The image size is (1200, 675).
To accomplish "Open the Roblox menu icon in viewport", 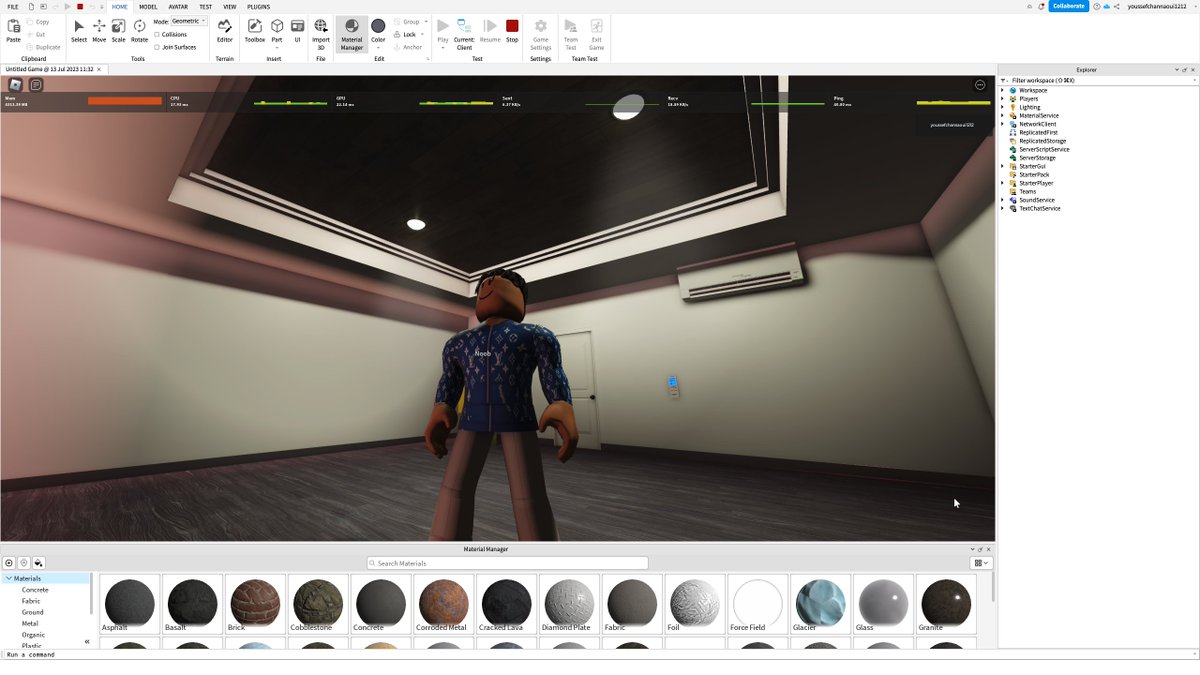I will [16, 85].
